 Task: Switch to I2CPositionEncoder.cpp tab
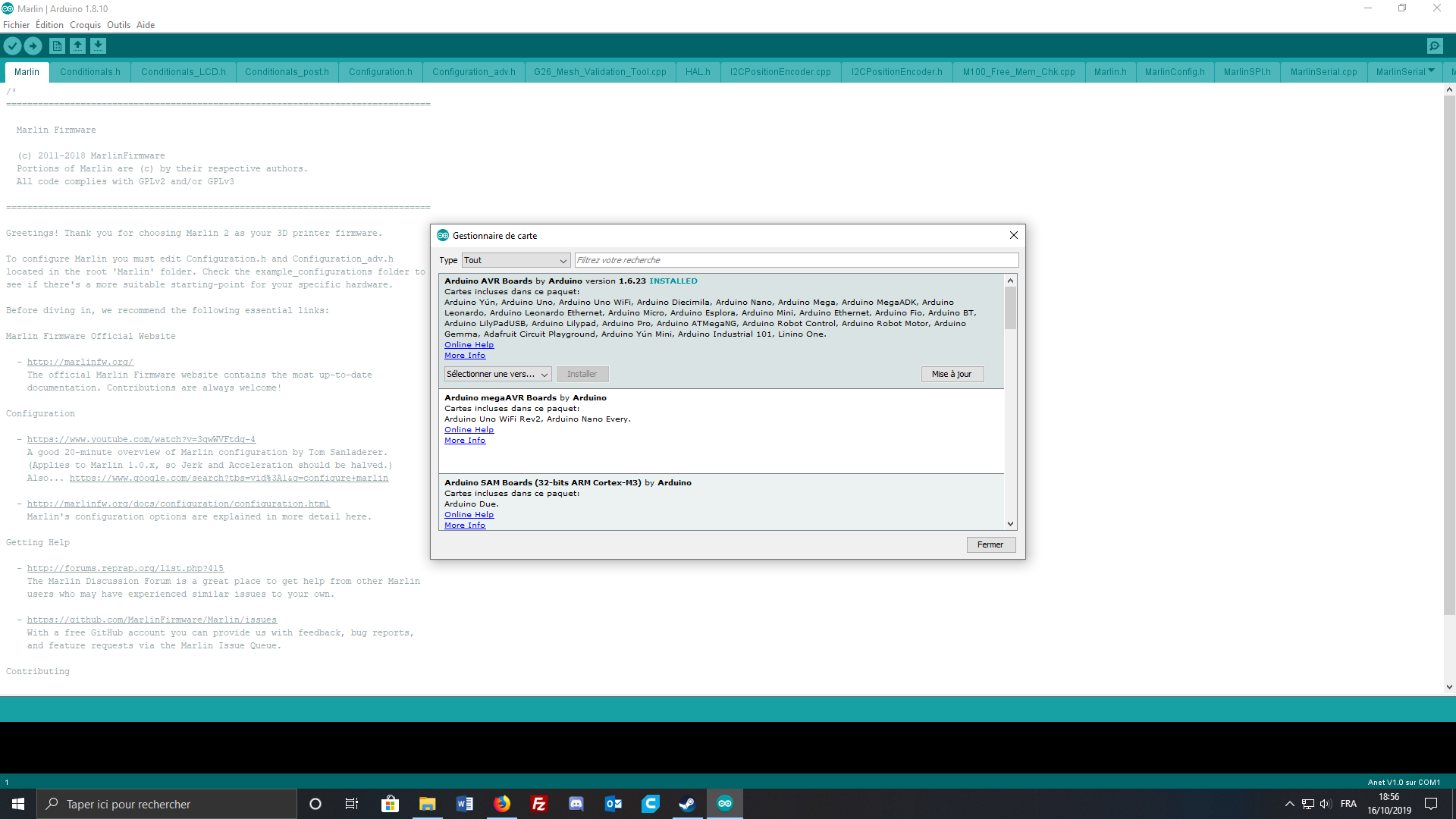pyautogui.click(x=780, y=72)
